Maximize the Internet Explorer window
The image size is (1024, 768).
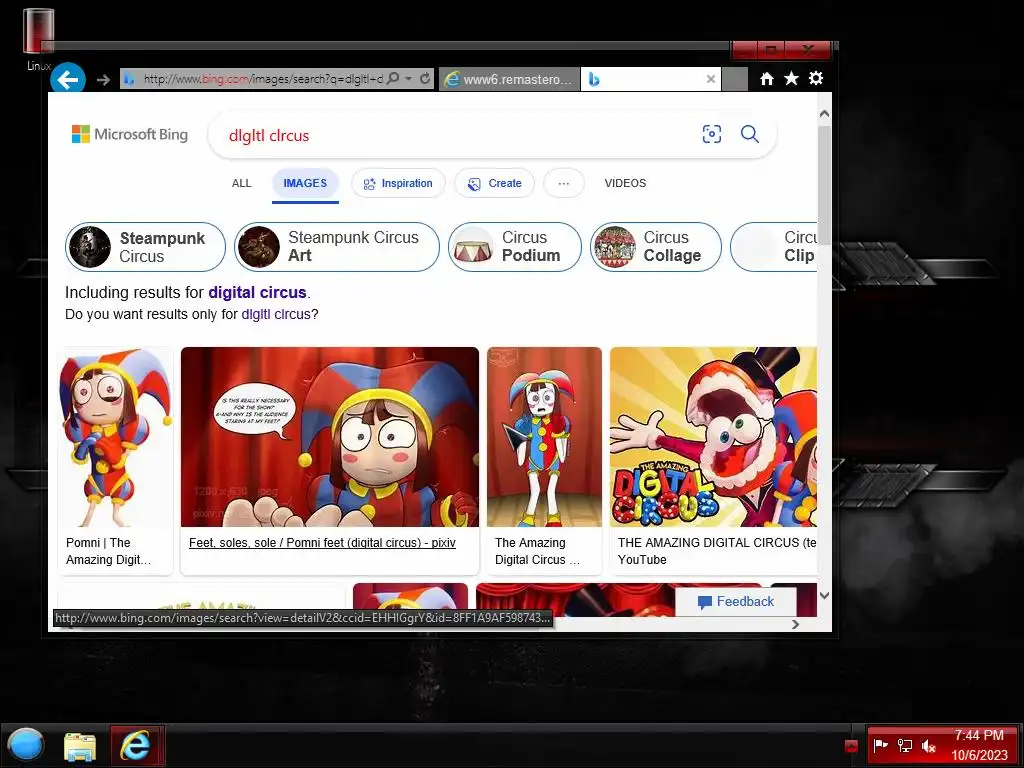(771, 50)
